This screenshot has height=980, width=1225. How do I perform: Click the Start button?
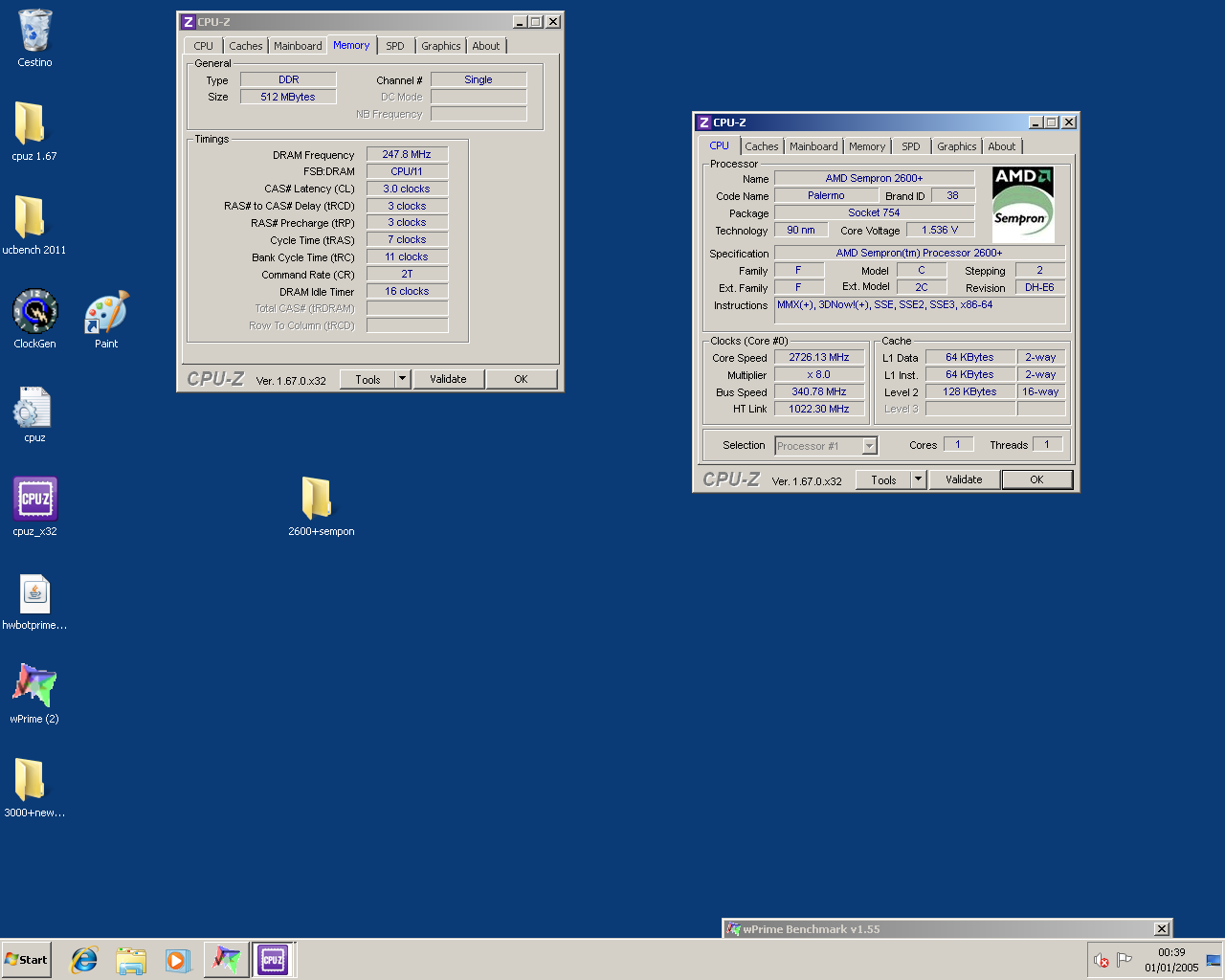pos(26,960)
